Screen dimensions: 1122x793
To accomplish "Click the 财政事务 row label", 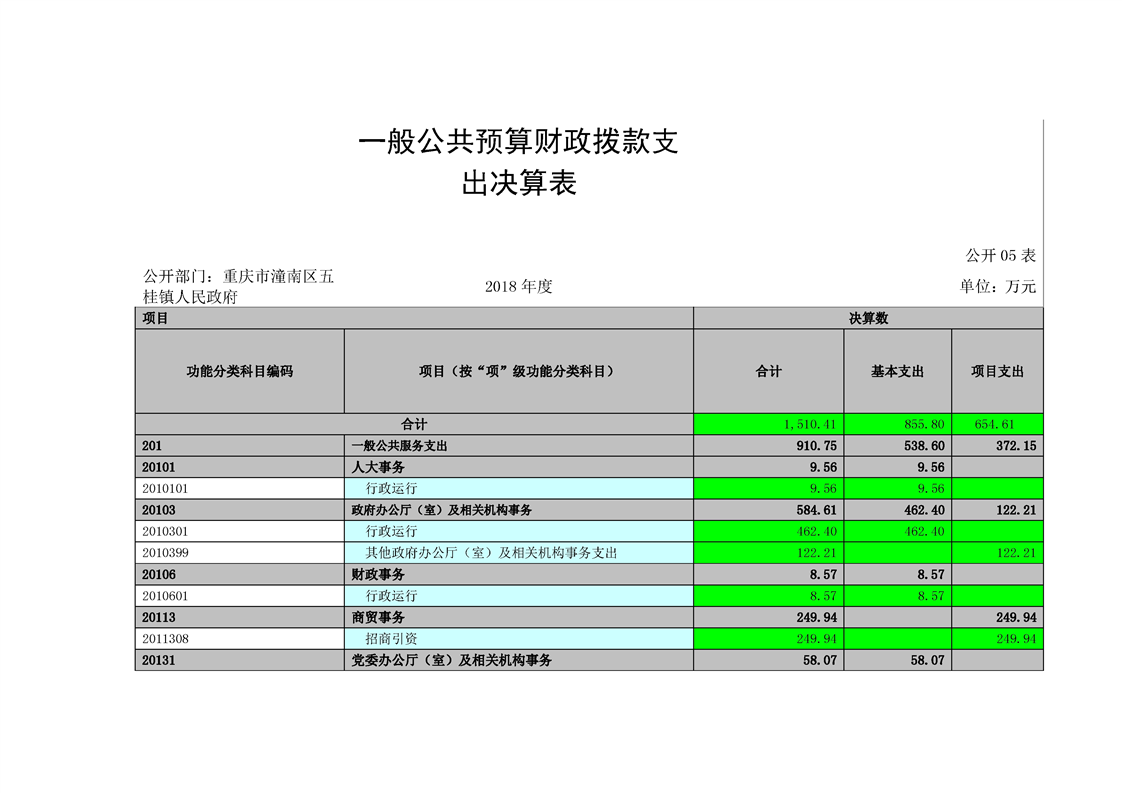I will pyautogui.click(x=378, y=575).
